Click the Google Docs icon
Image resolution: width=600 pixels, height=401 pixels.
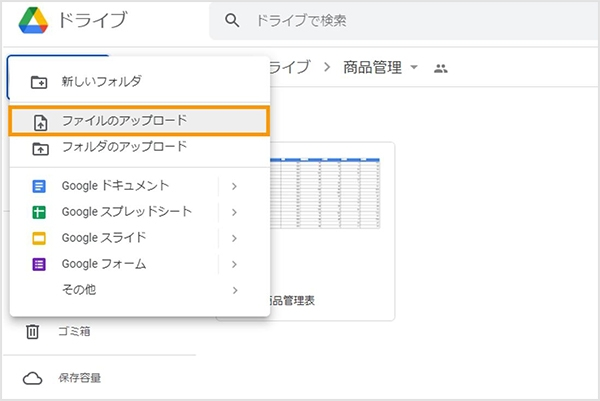[40, 186]
